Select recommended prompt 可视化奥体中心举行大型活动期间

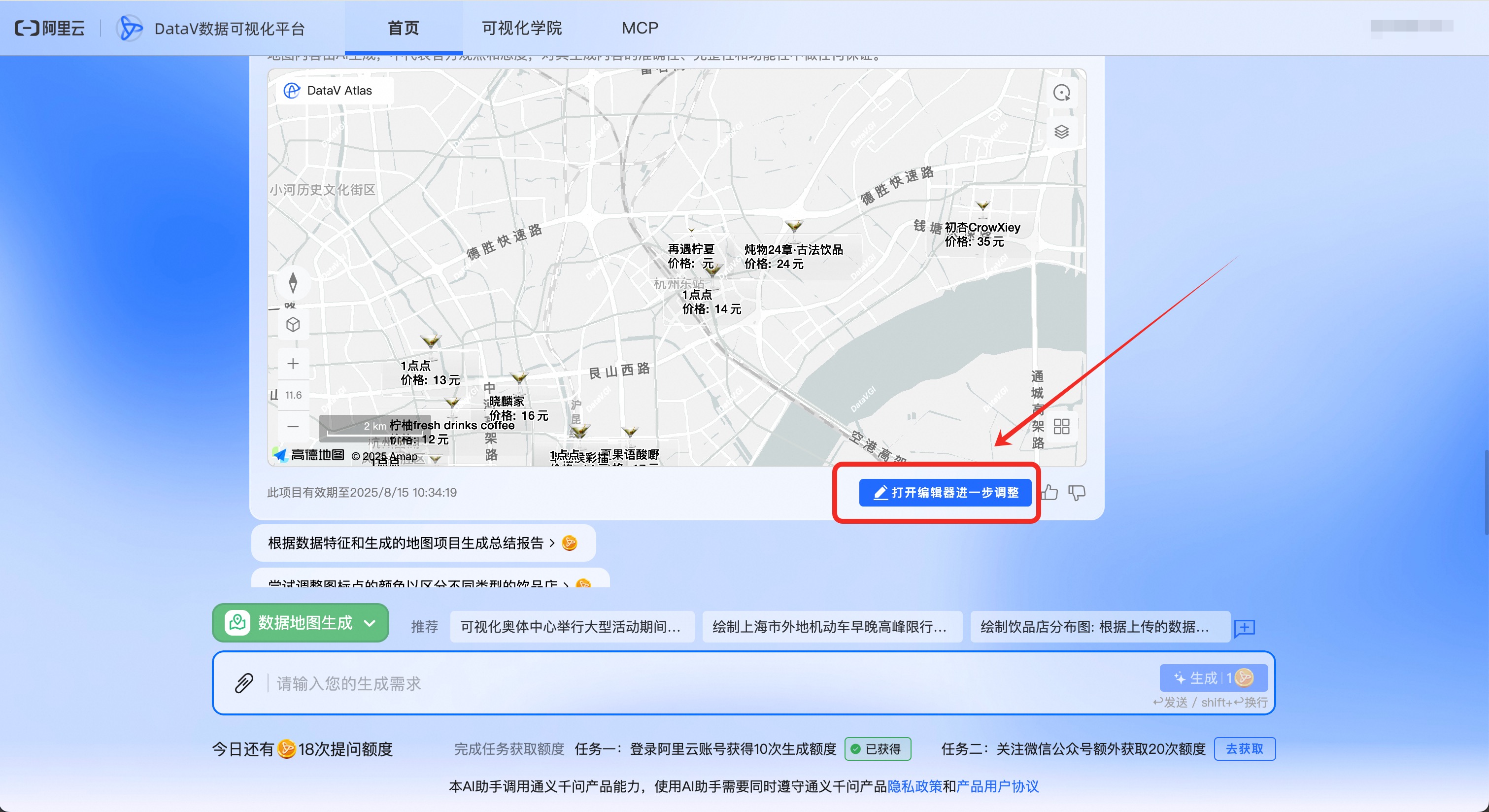coord(572,627)
